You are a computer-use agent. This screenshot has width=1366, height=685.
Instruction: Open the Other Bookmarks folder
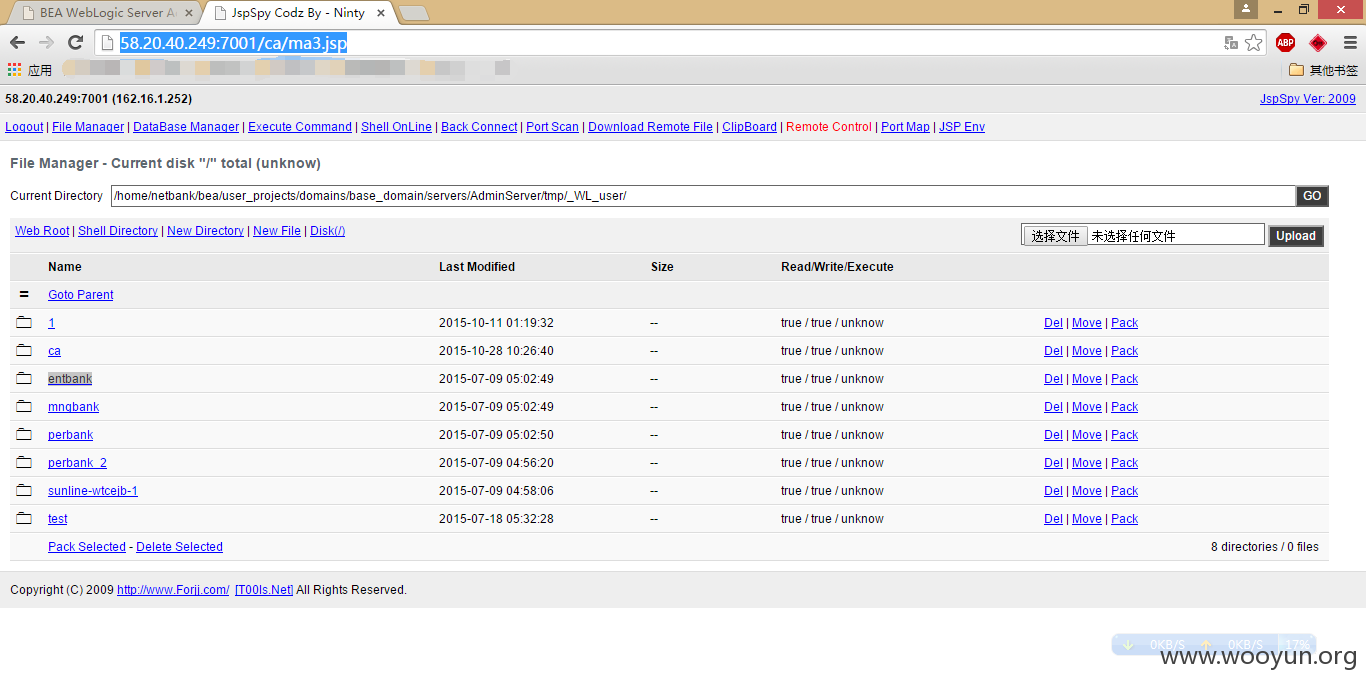coord(1322,70)
